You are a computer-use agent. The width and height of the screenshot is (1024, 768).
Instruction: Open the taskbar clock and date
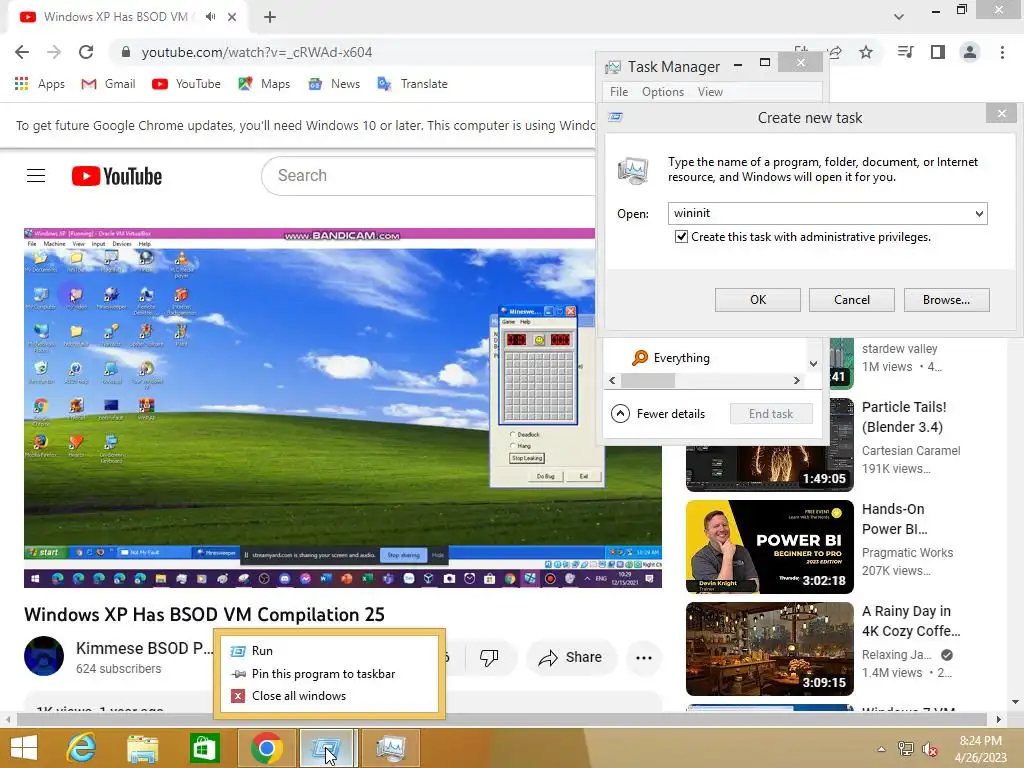980,748
